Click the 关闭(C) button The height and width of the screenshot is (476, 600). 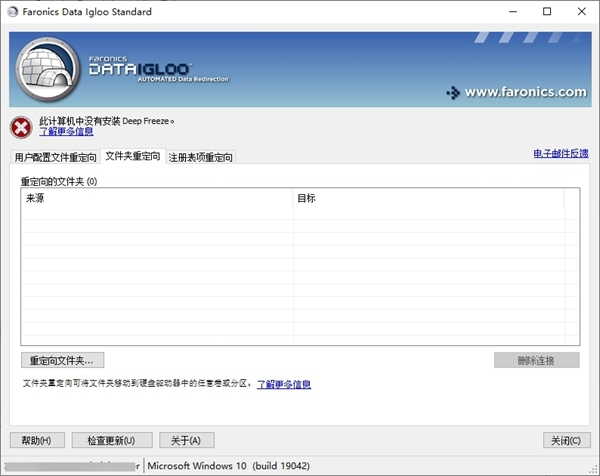point(566,440)
